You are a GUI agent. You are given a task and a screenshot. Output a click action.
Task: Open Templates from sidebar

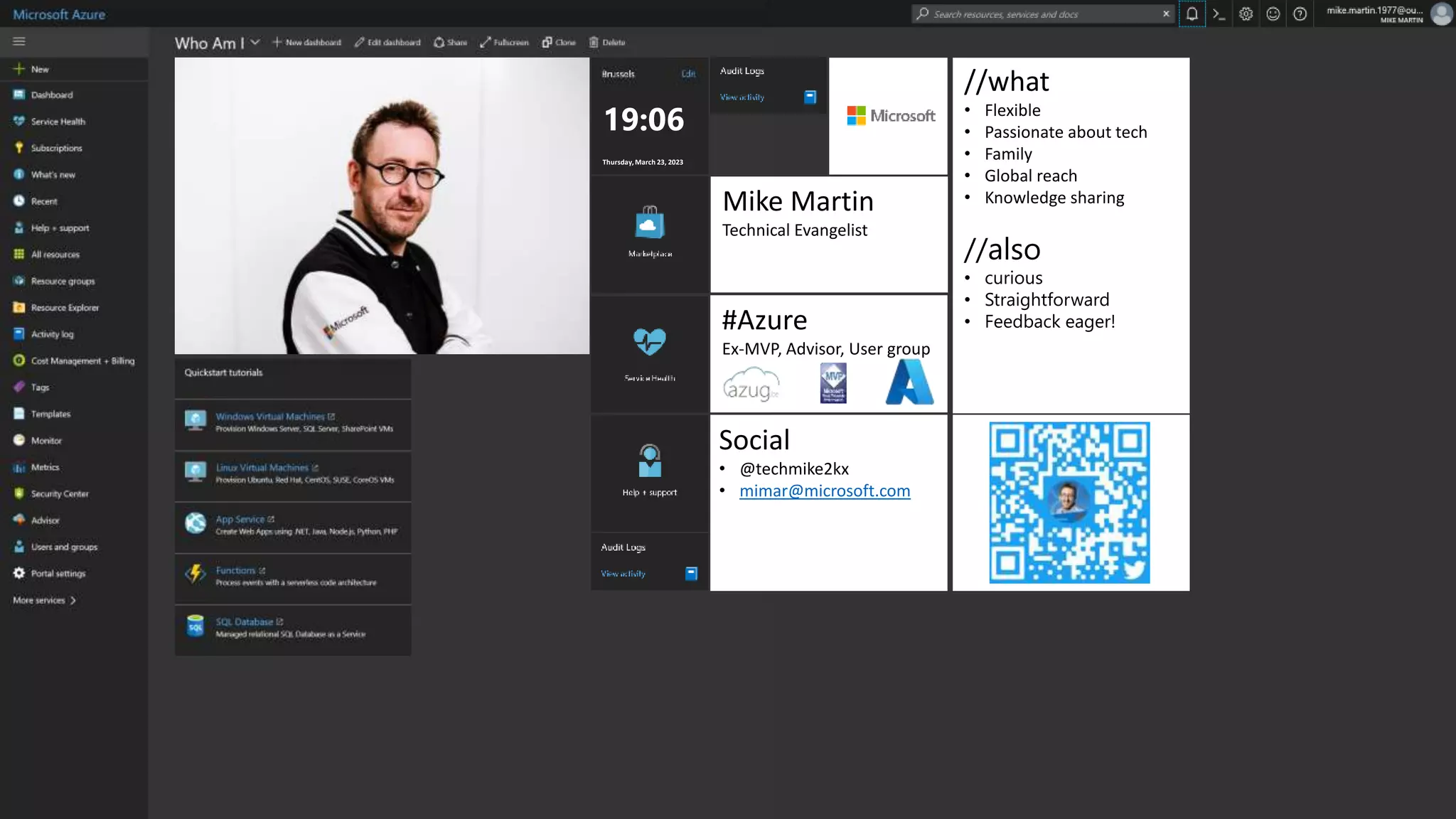[50, 414]
